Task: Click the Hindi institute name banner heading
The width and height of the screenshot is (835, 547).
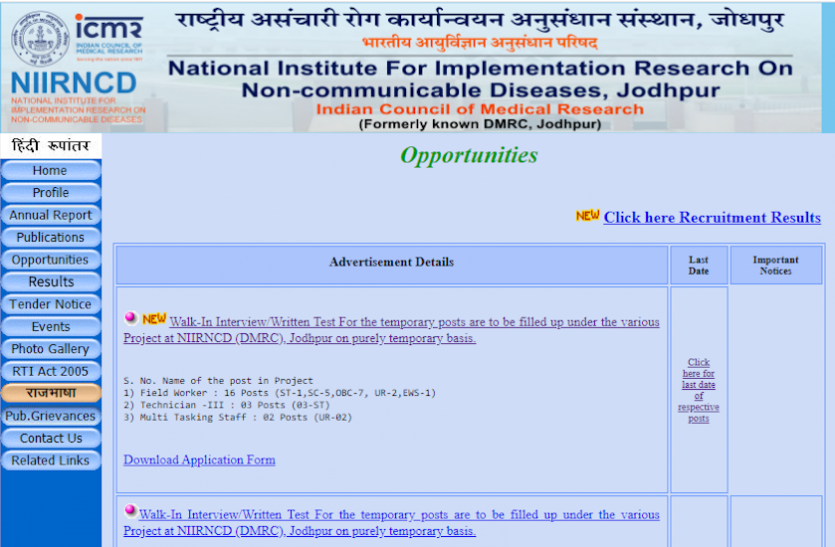Action: 480,20
